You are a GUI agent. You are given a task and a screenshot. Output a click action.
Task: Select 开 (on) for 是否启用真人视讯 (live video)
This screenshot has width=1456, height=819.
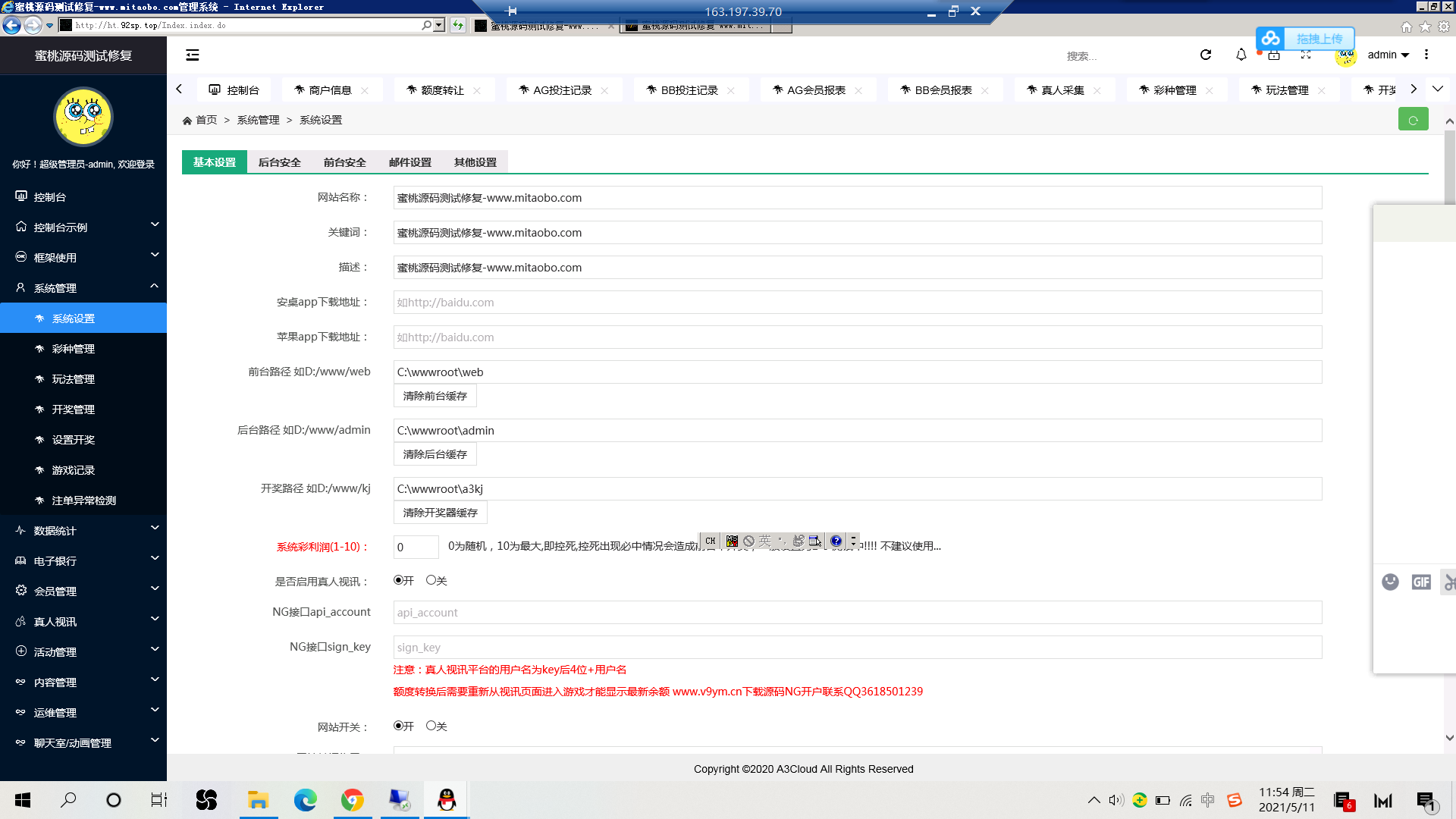coord(399,580)
